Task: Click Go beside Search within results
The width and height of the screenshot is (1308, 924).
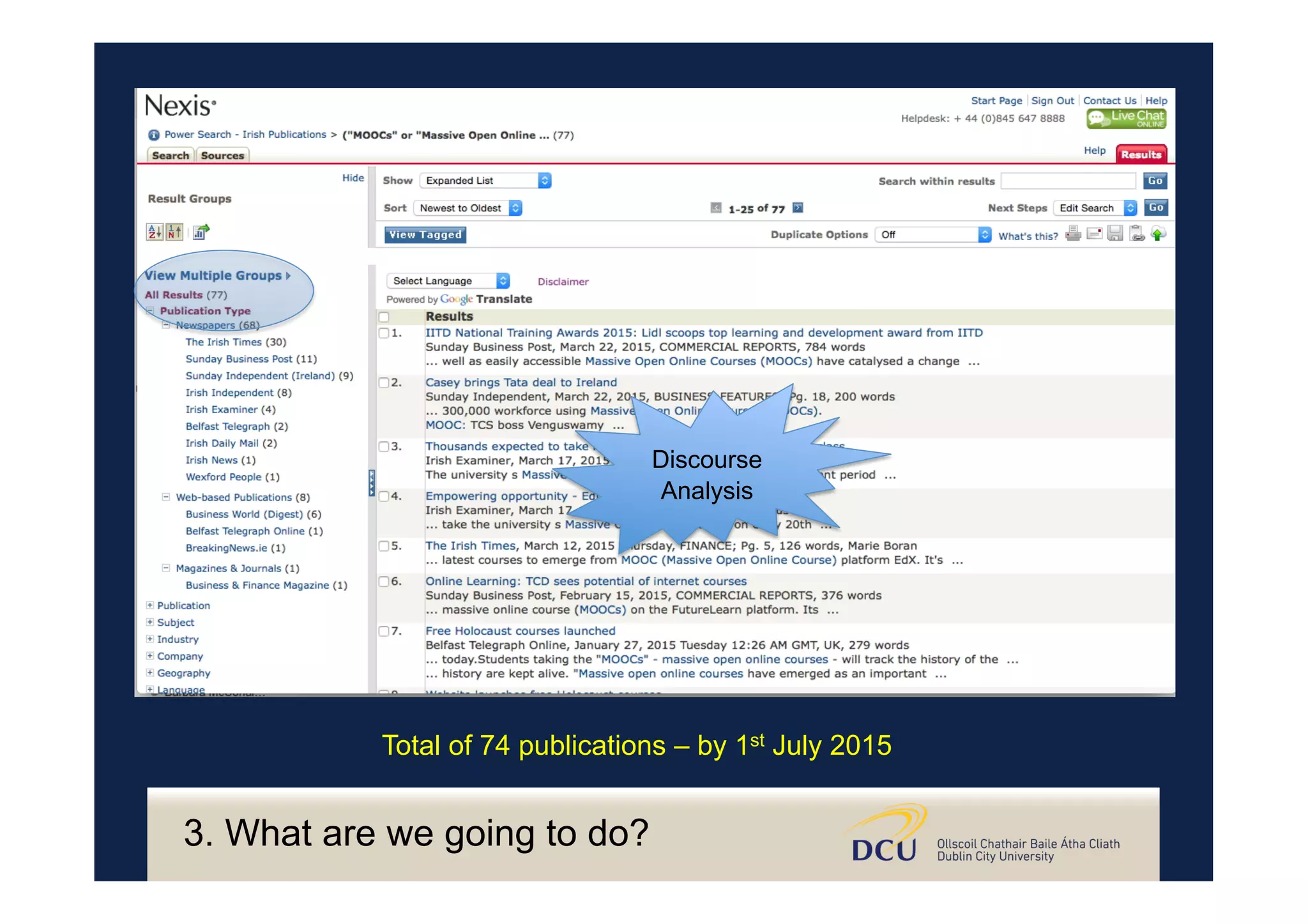Action: tap(1155, 181)
